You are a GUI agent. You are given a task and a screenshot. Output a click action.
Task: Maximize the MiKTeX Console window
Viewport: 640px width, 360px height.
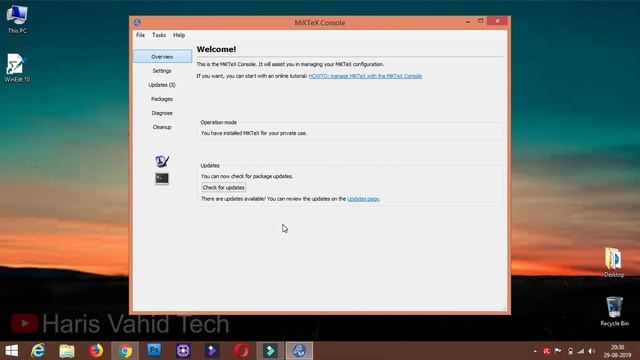(x=480, y=21)
